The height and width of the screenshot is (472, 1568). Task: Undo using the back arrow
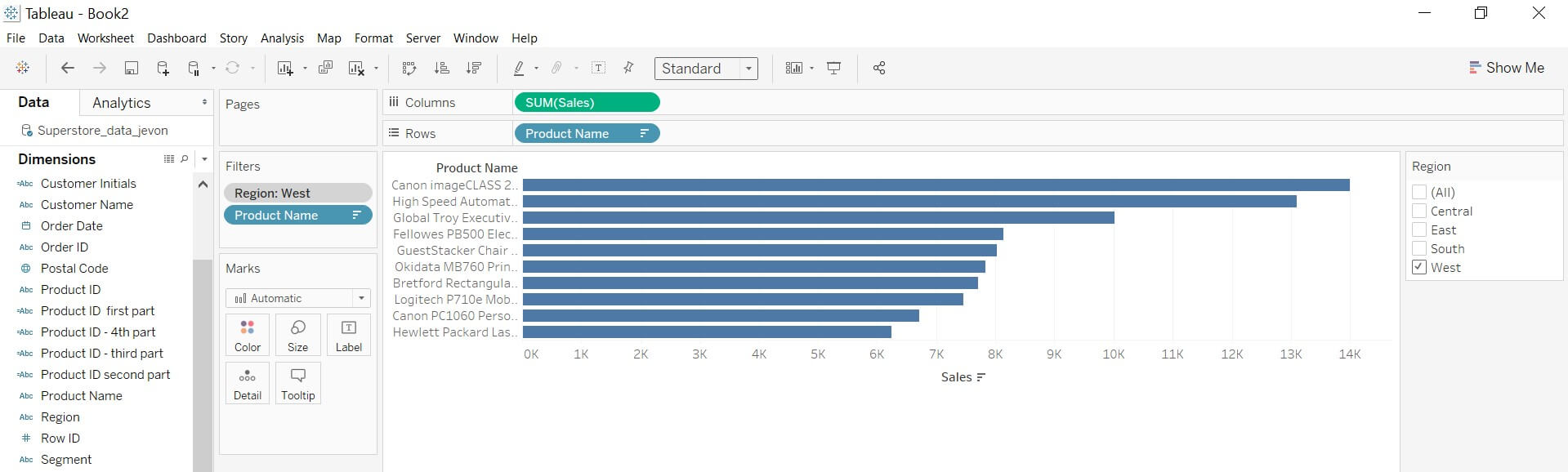click(x=68, y=68)
